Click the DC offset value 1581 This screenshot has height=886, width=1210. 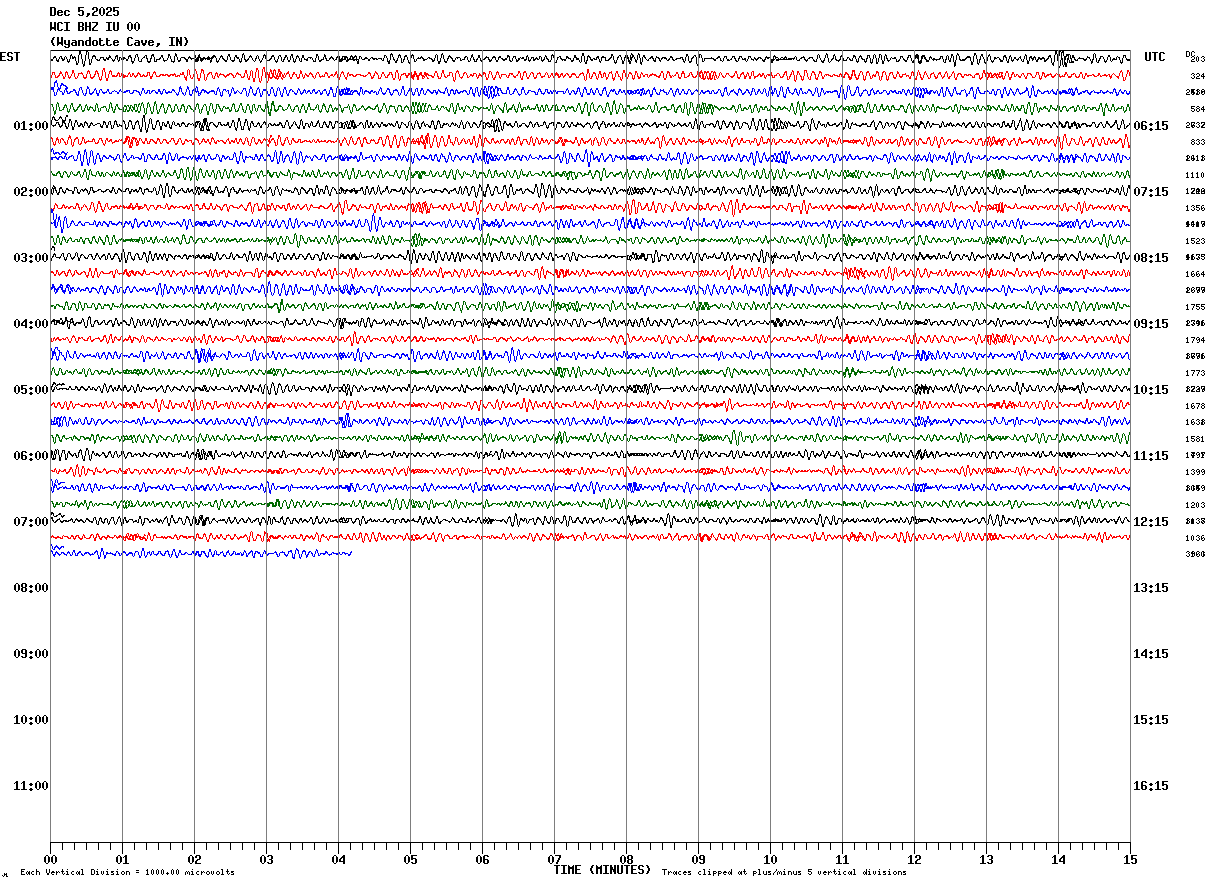1196,439
